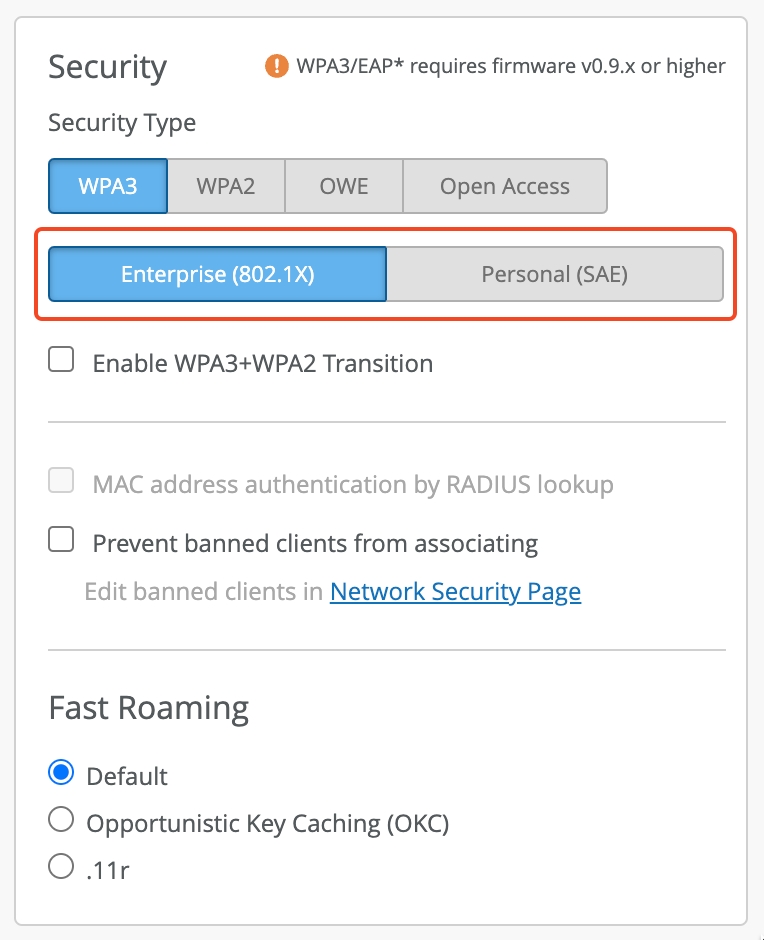
Task: Click the Security section heading
Action: (x=108, y=68)
